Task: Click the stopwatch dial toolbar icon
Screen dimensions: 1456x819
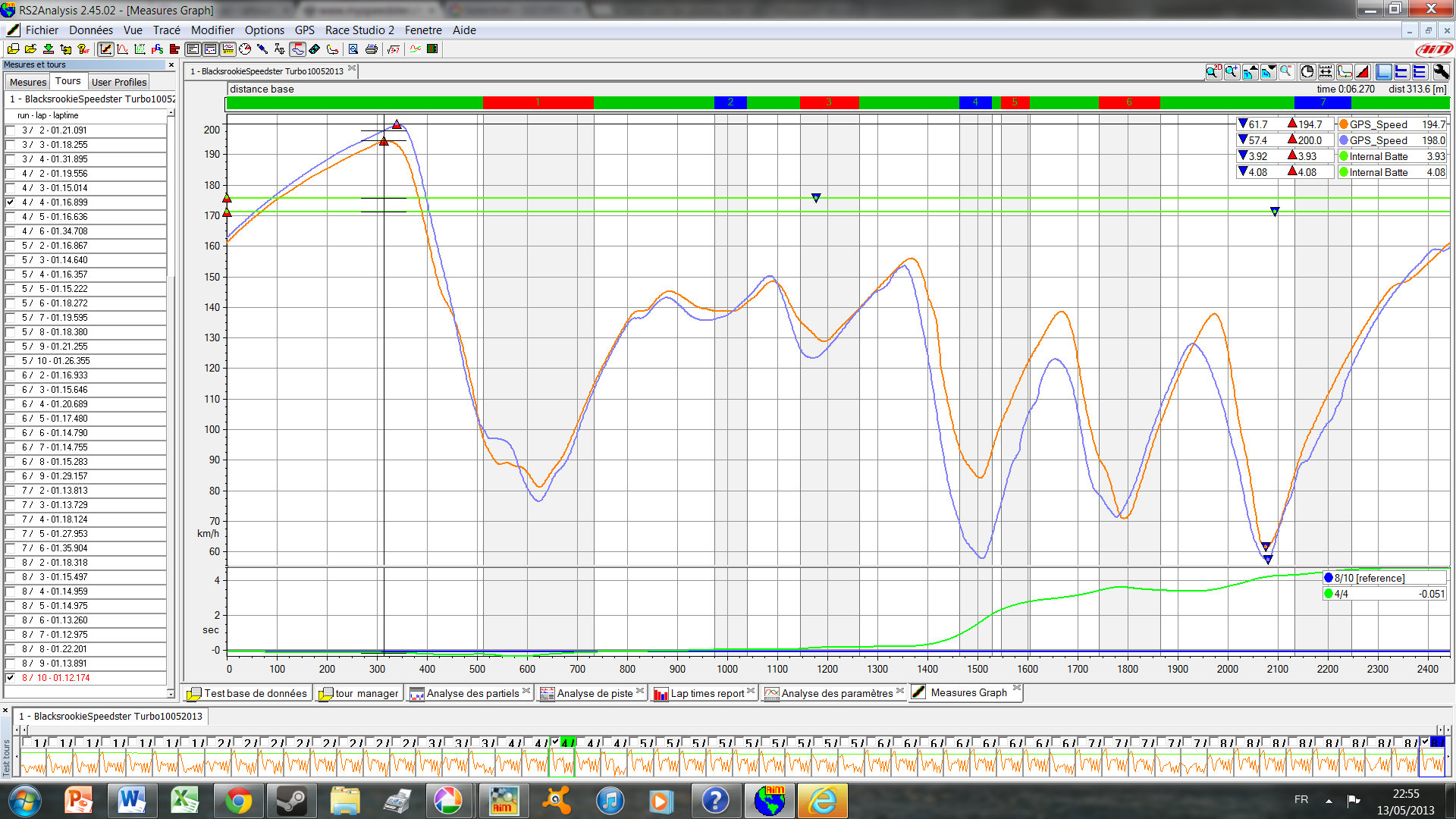Action: click(x=245, y=49)
